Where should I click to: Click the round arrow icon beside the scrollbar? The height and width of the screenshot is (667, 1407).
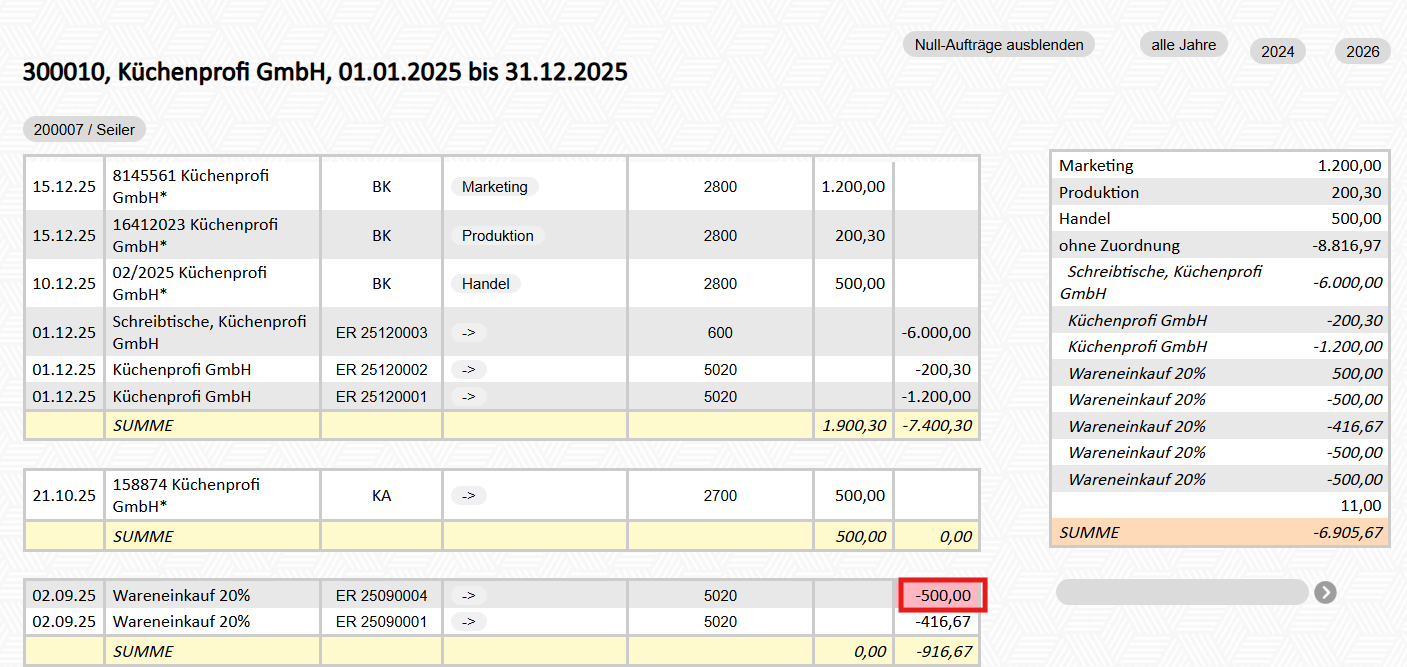(x=1325, y=593)
